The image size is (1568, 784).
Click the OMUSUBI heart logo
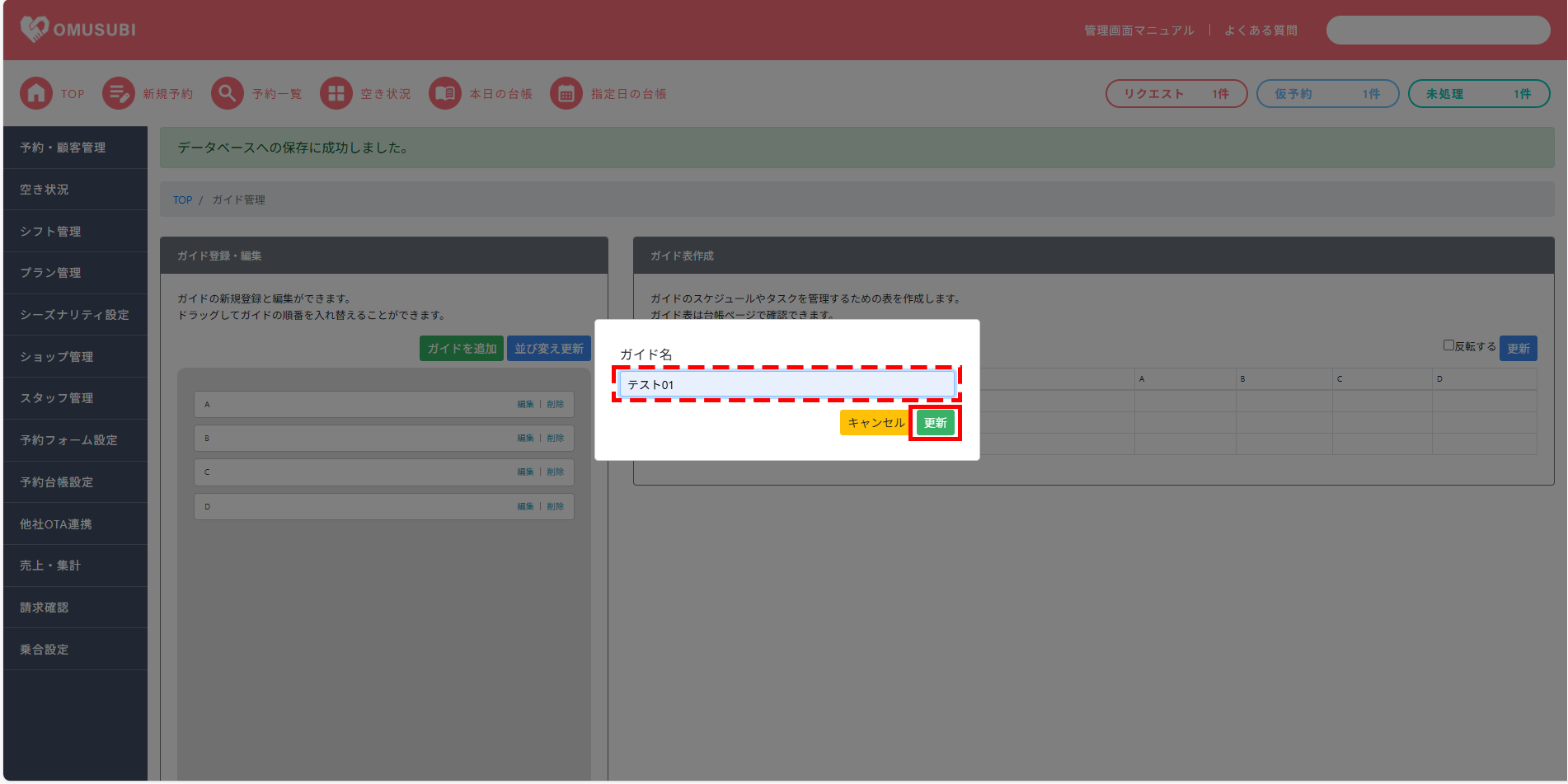pos(35,30)
